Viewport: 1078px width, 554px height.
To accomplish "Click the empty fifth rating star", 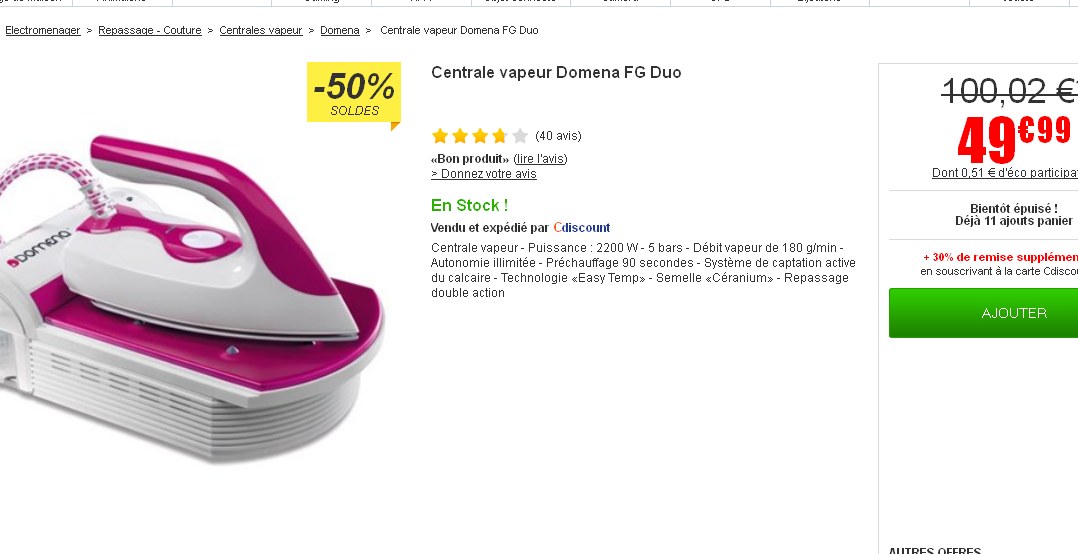I will (x=520, y=136).
